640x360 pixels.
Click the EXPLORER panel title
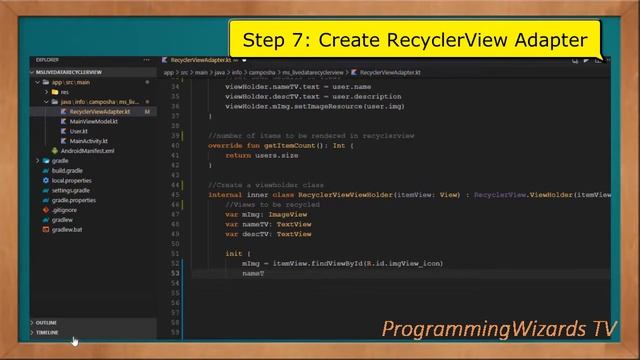pyautogui.click(x=47, y=60)
